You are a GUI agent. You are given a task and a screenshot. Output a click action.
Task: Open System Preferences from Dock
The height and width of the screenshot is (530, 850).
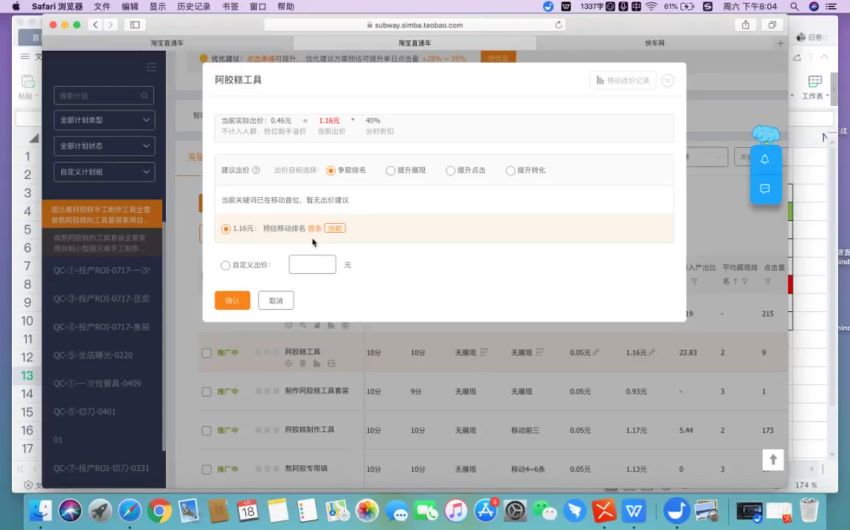click(515, 510)
